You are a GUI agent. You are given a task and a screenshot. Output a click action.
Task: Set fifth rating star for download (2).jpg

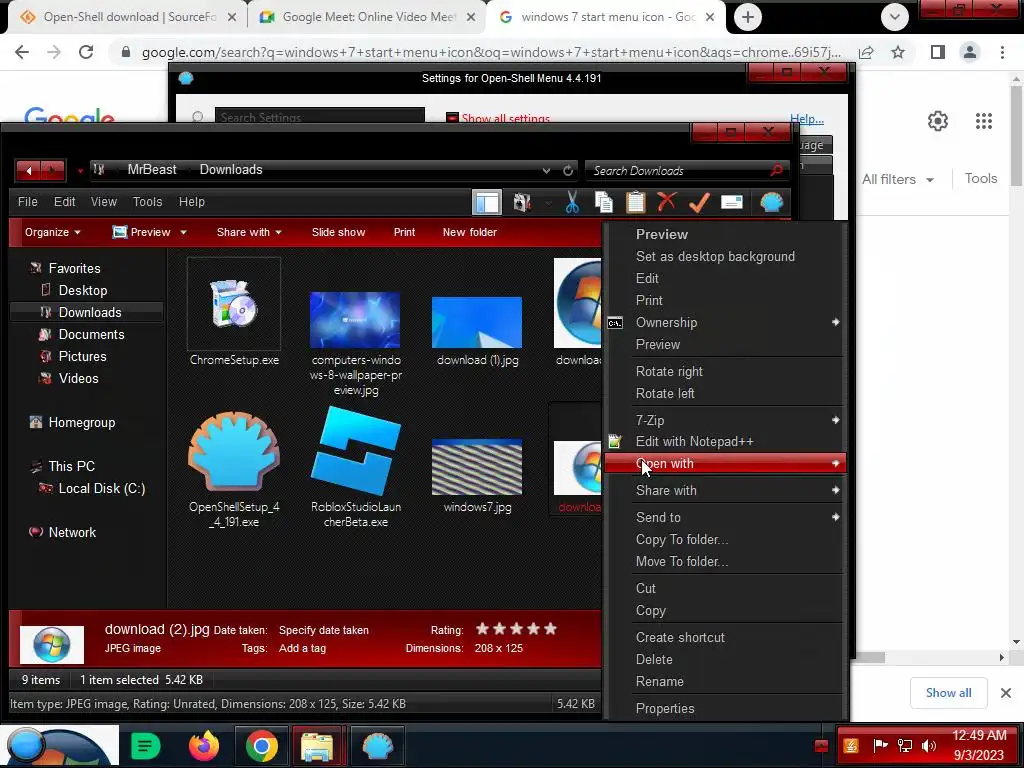(551, 629)
